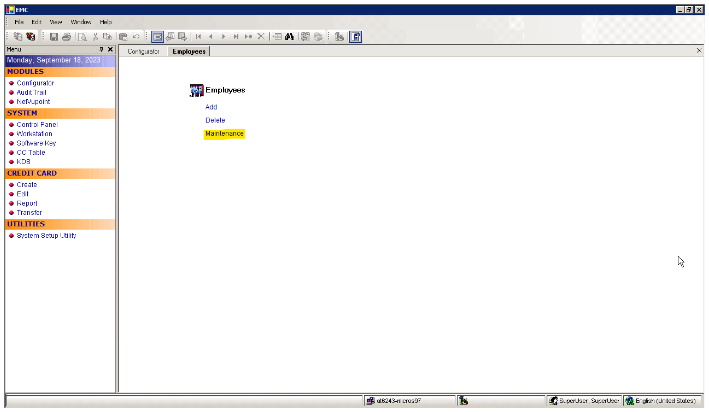Click the SYSTEM section header

pos(60,113)
